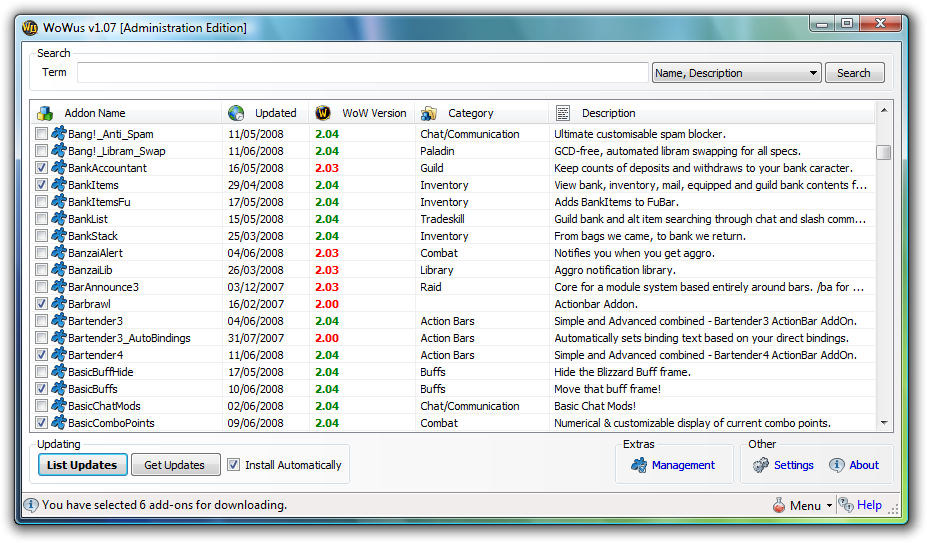Click the puzzle icon beside BankStack

(x=59, y=236)
